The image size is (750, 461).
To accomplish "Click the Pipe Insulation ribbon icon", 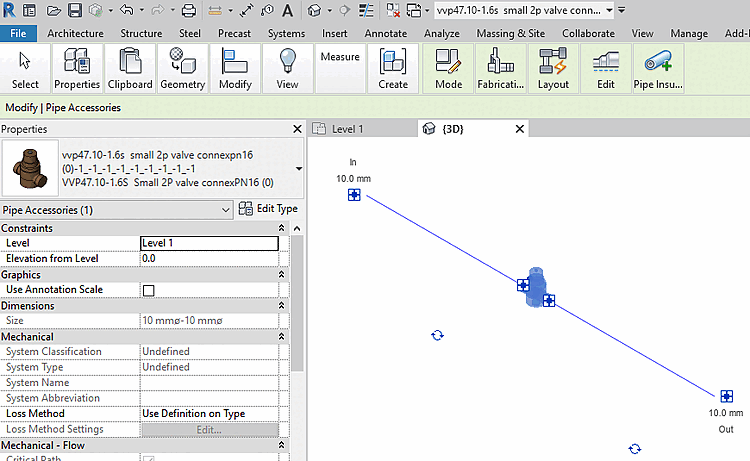I will 658,68.
